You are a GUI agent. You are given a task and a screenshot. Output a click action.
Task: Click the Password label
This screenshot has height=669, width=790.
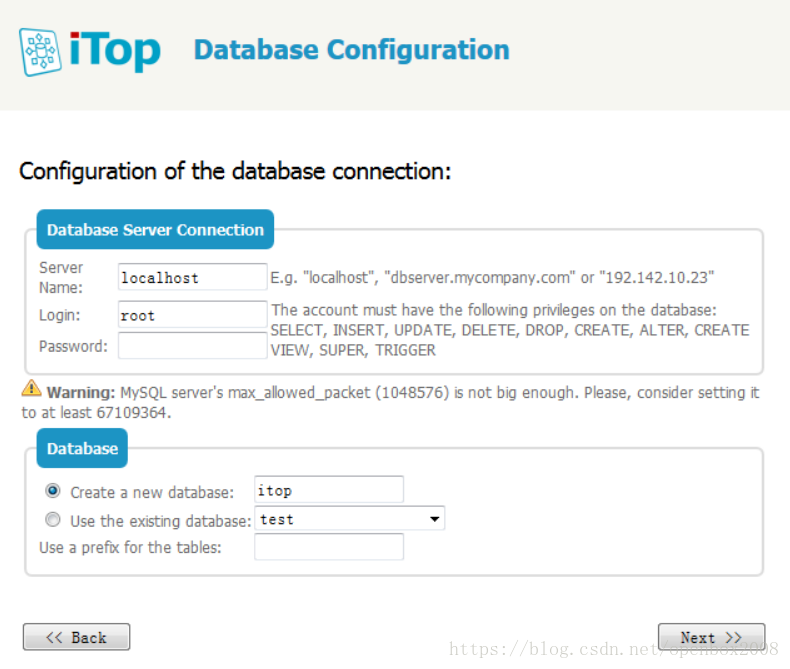74,347
